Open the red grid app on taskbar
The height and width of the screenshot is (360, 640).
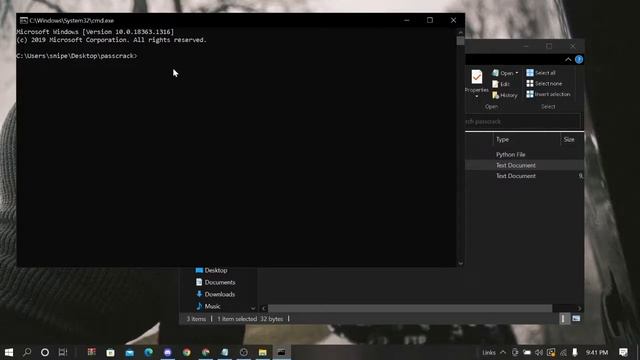(91, 352)
